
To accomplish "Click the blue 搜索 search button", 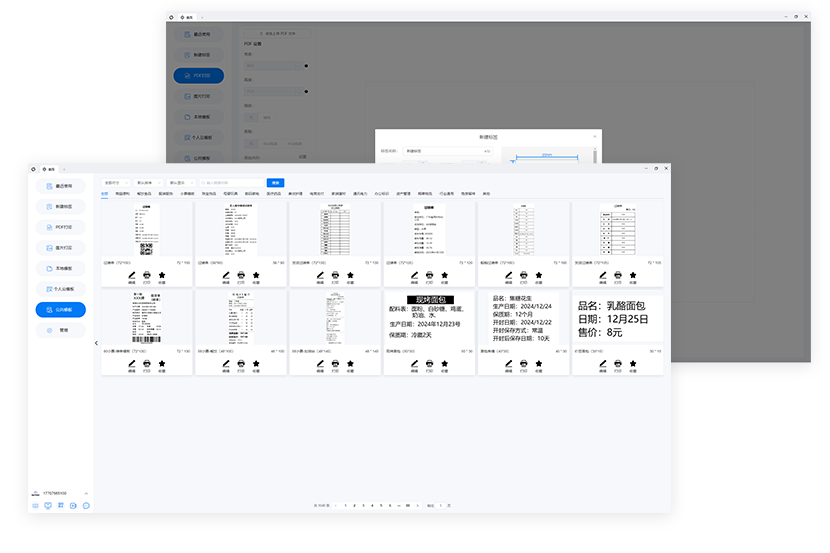I will pyautogui.click(x=276, y=183).
